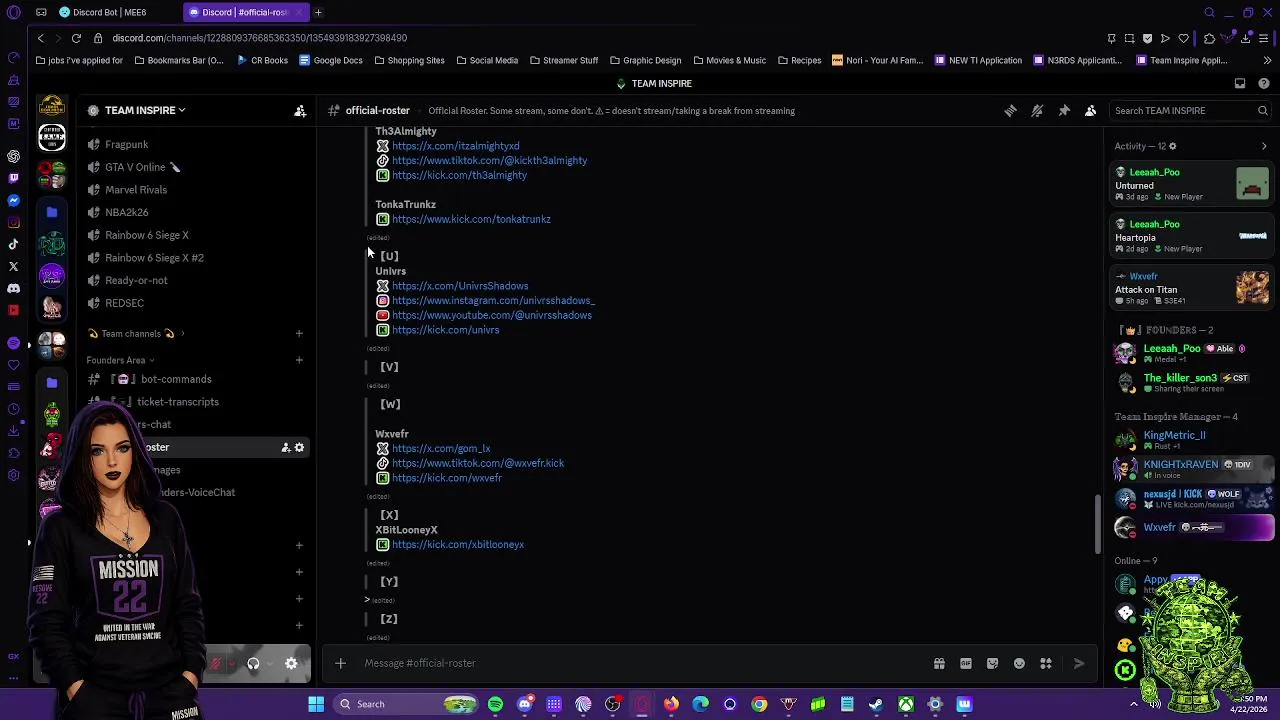Open the Shopping Sites bookmarks folder
The width and height of the screenshot is (1280, 720).
[409, 60]
